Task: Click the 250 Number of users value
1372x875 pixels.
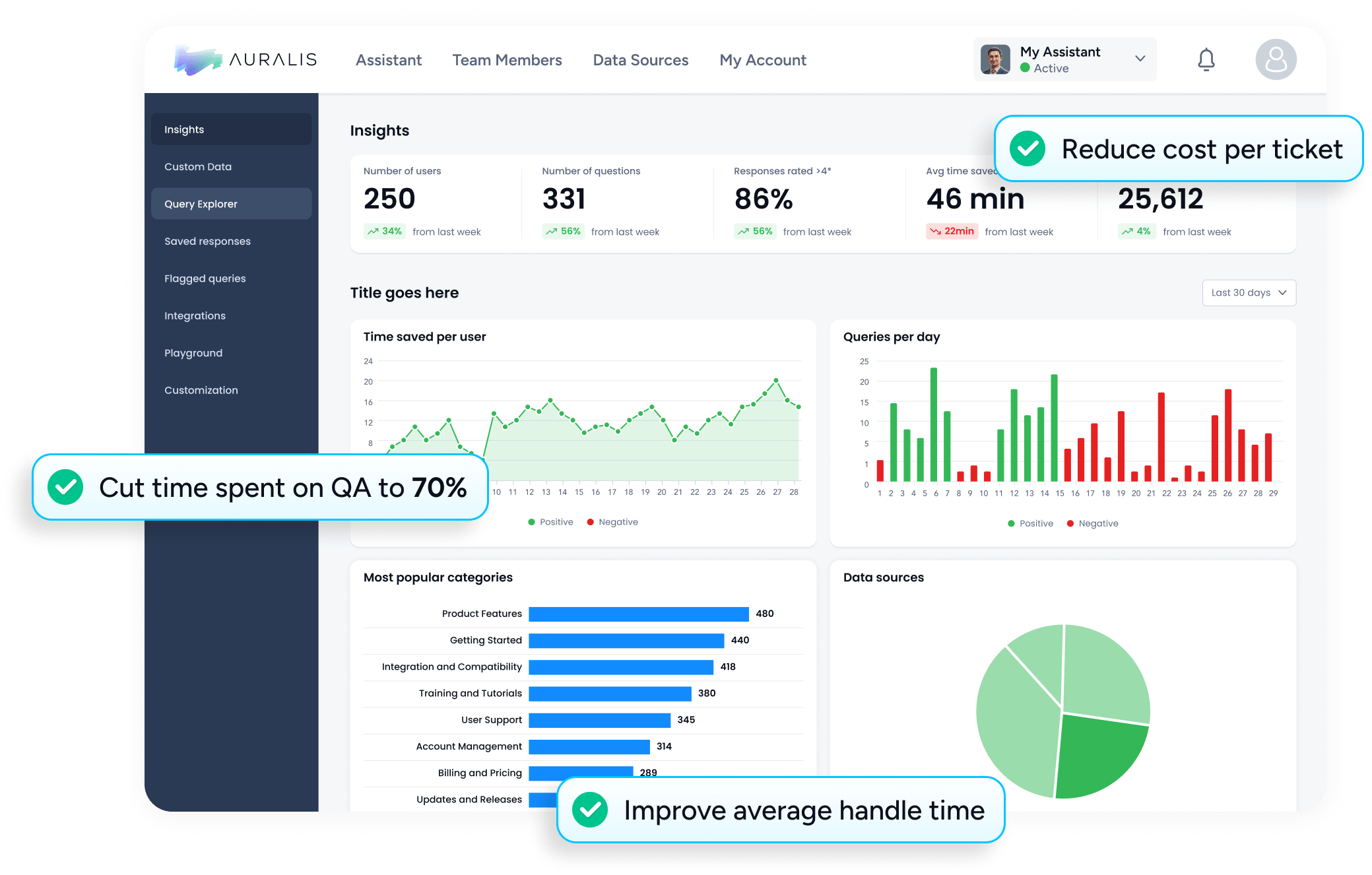Action: [389, 199]
